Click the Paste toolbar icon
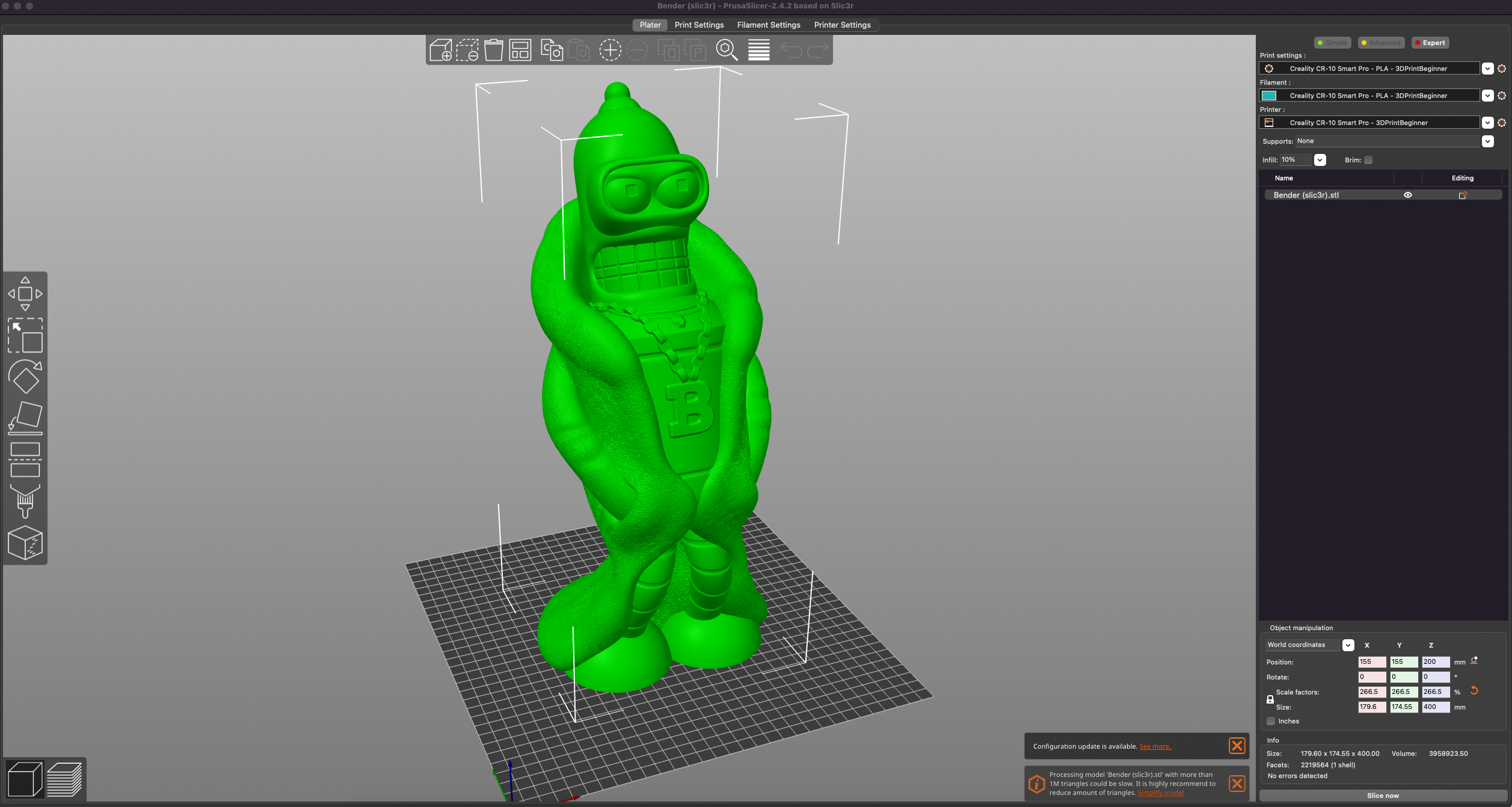Screen dimensions: 1512x807 [579, 50]
